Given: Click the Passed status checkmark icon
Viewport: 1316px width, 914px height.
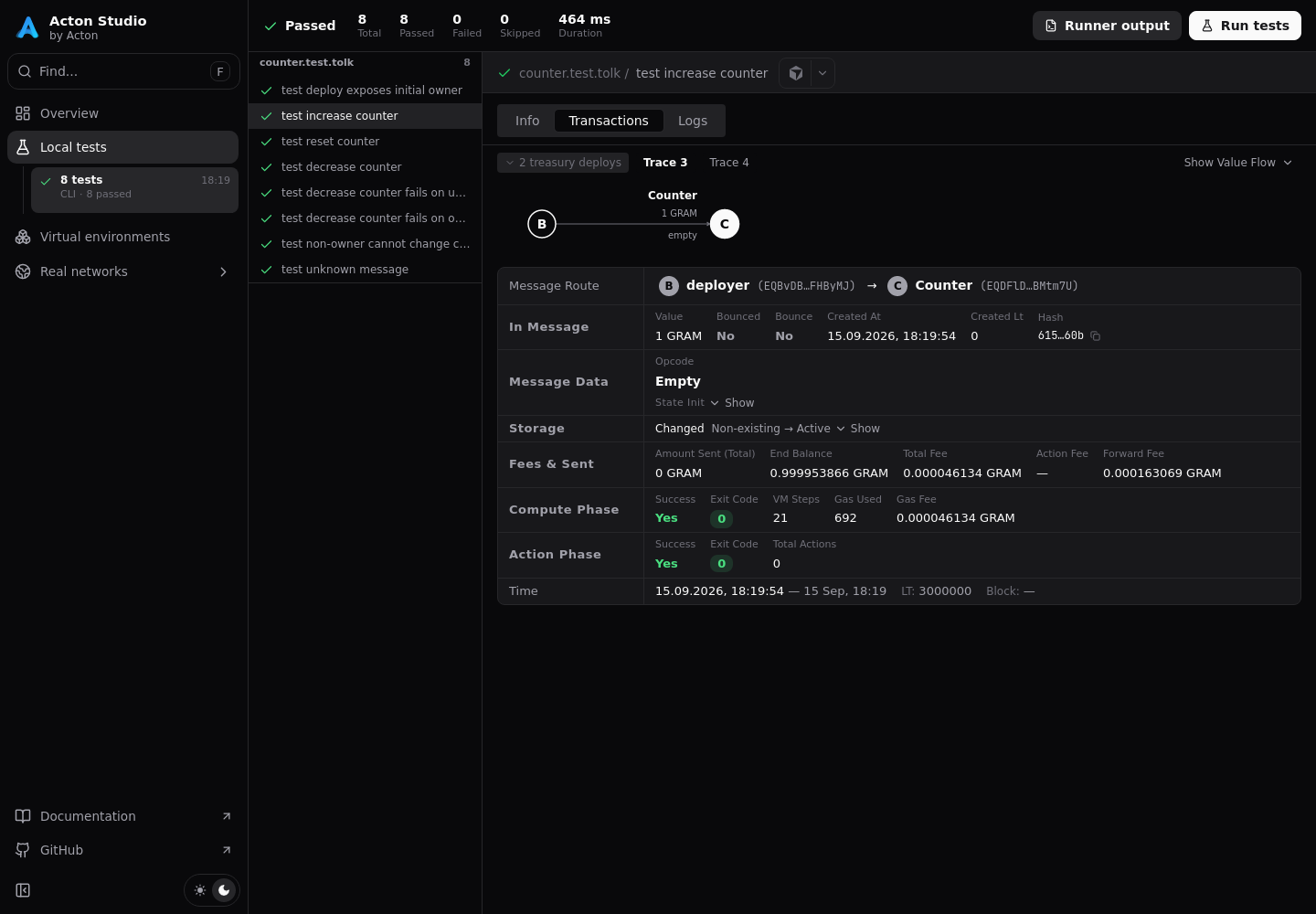Looking at the screenshot, I should [x=271, y=27].
